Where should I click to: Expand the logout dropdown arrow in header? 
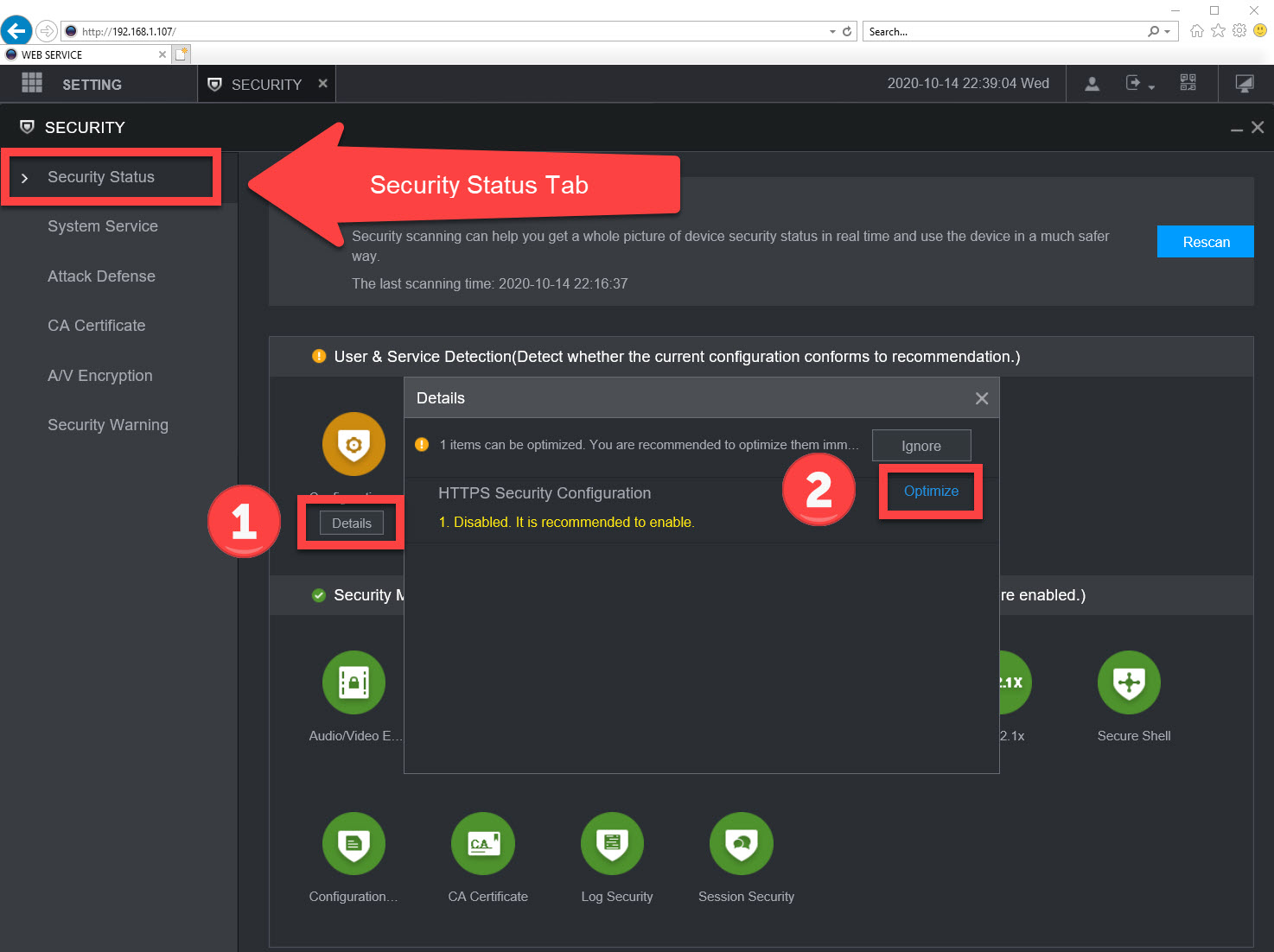click(1151, 86)
